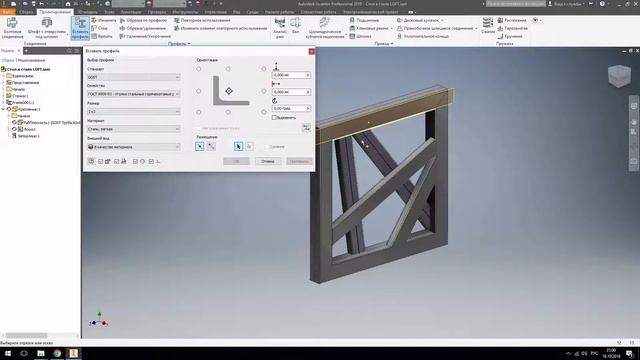Screen dimensions: 640x360
Task: Expand the Крепление:1 node in model tree
Action: tap(3, 109)
